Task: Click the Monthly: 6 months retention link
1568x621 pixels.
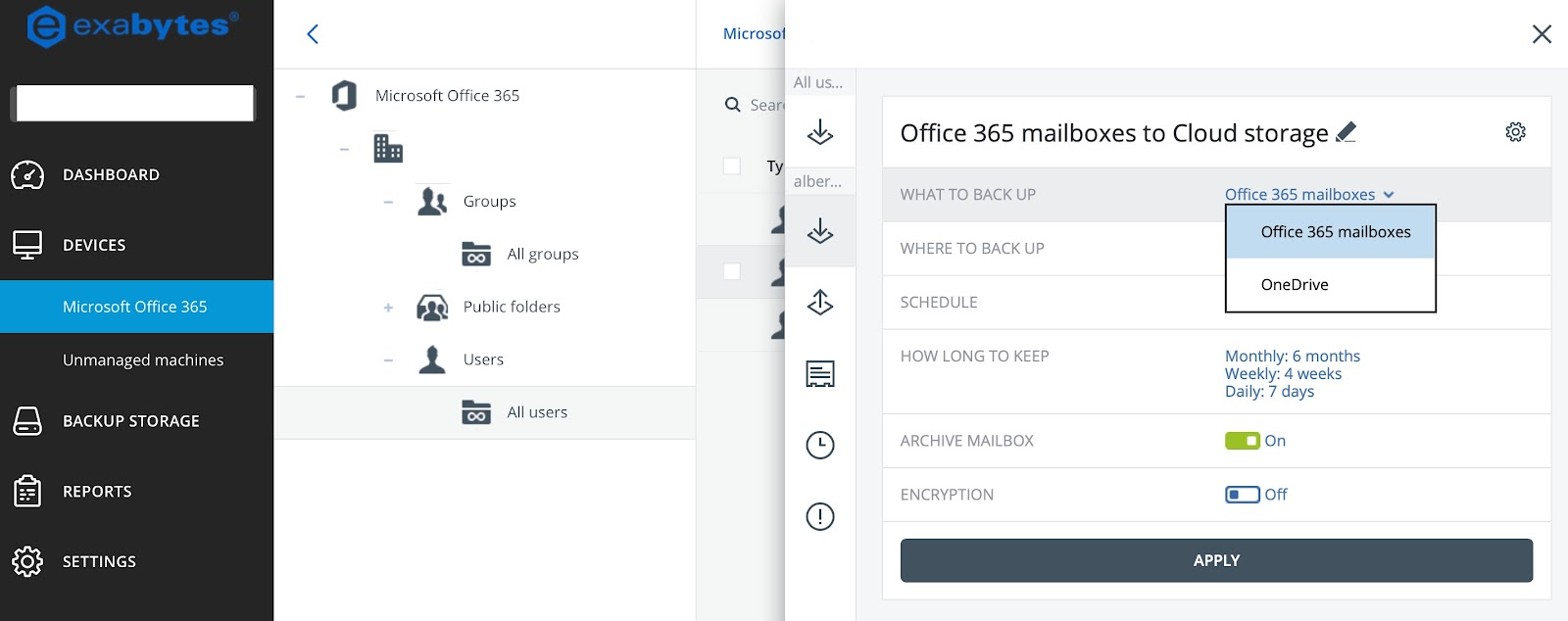Action: 1293,356
